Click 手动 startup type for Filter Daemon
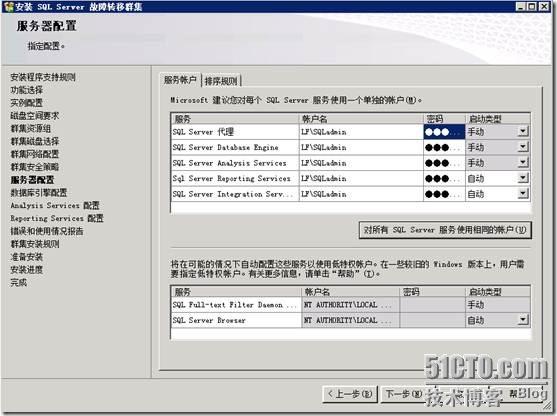 click(x=498, y=305)
